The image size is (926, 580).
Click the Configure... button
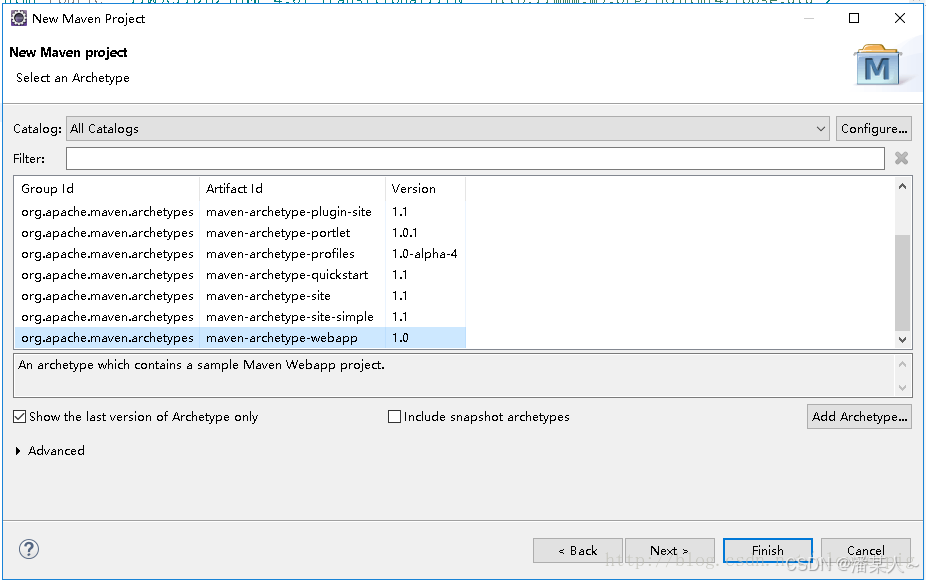(x=873, y=129)
